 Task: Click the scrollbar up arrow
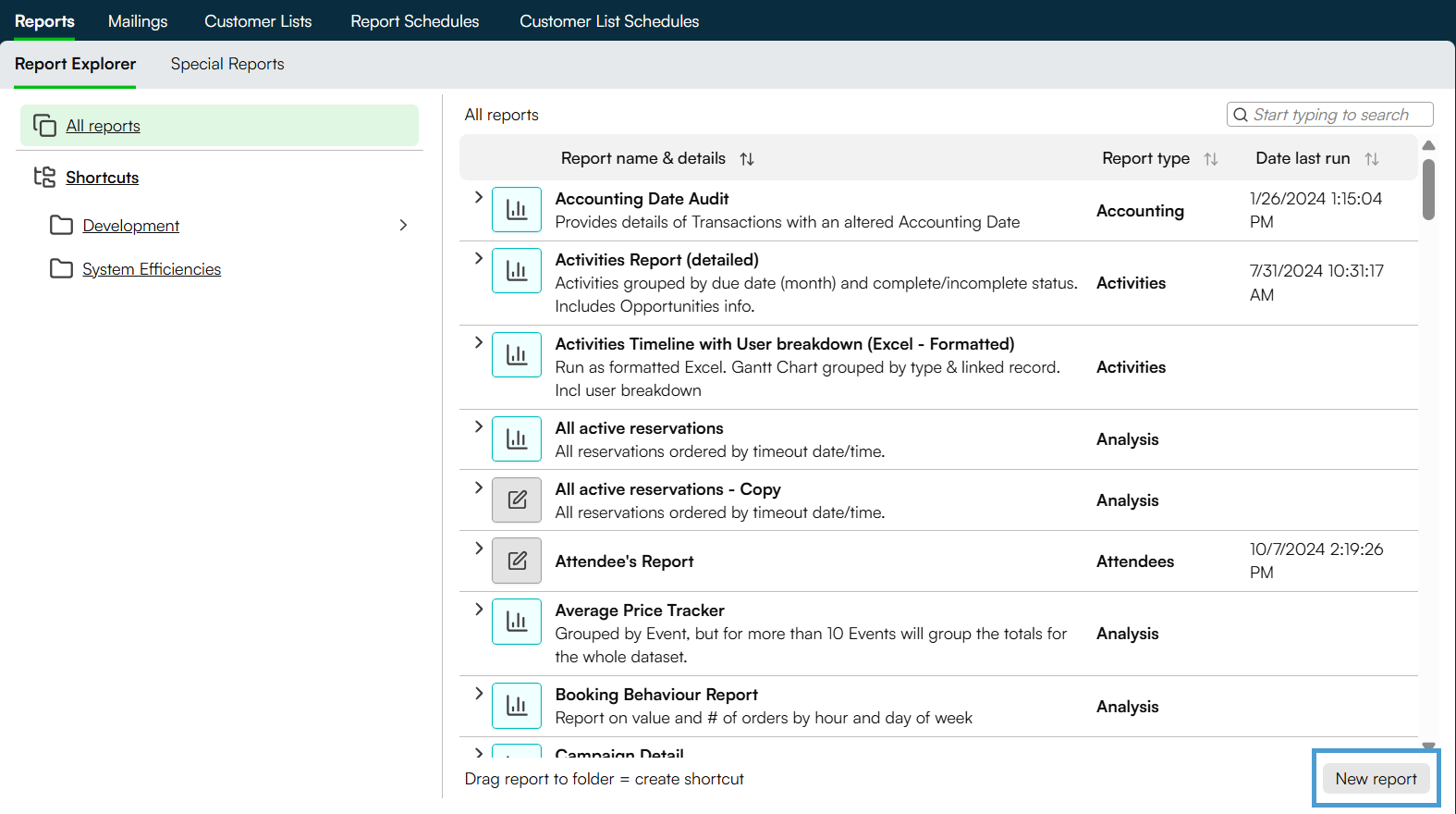1428,145
